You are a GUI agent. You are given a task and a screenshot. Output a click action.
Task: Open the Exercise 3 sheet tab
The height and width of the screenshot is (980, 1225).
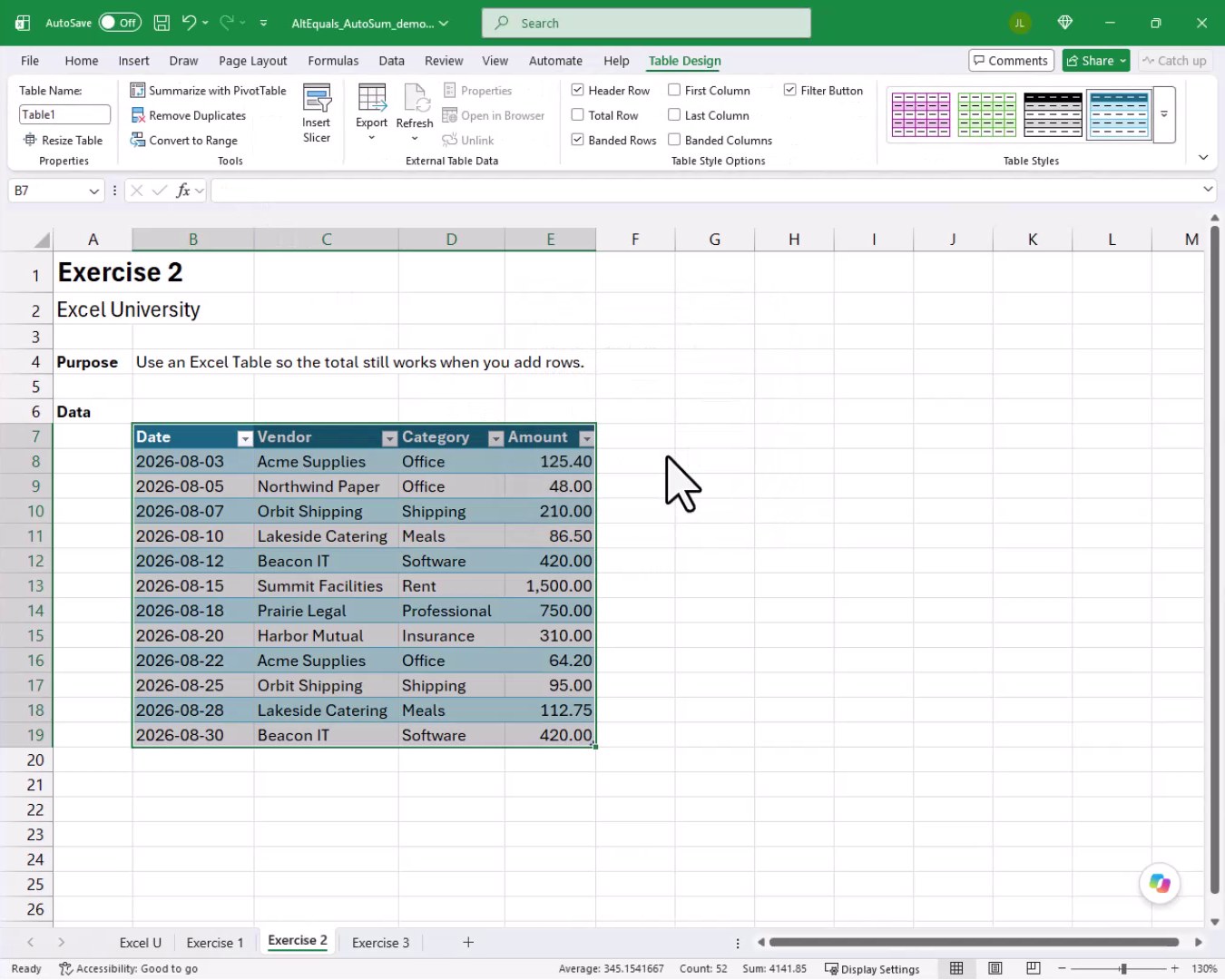tap(380, 943)
